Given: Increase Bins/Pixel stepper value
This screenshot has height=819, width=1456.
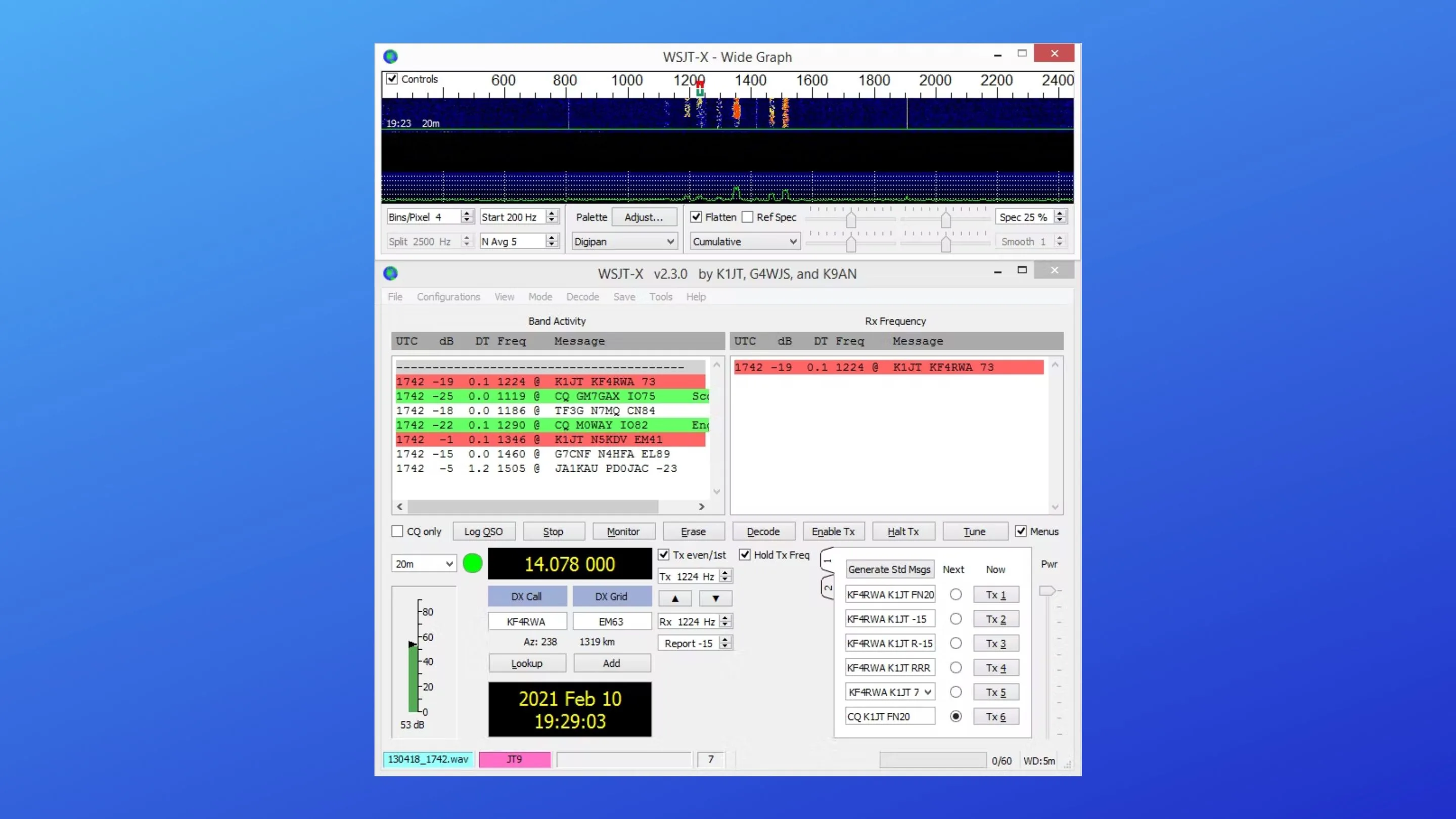Looking at the screenshot, I should [466, 213].
